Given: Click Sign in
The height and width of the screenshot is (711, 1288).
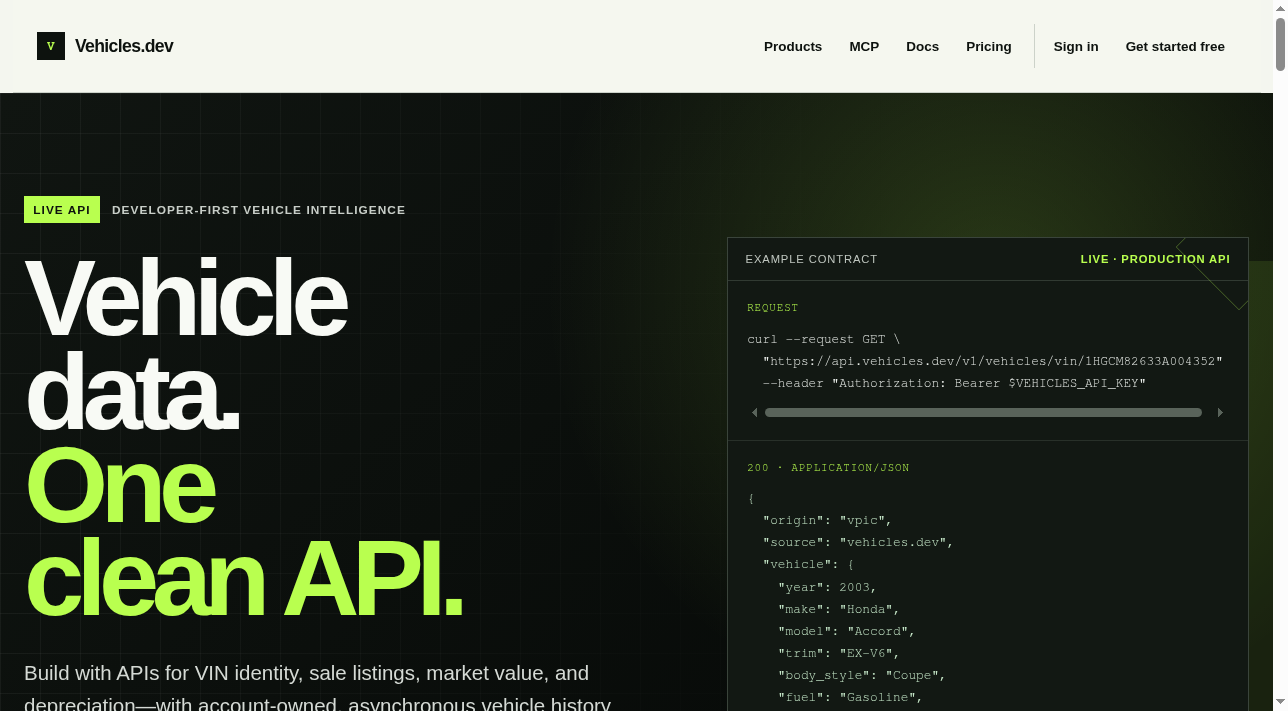Looking at the screenshot, I should [x=1076, y=46].
